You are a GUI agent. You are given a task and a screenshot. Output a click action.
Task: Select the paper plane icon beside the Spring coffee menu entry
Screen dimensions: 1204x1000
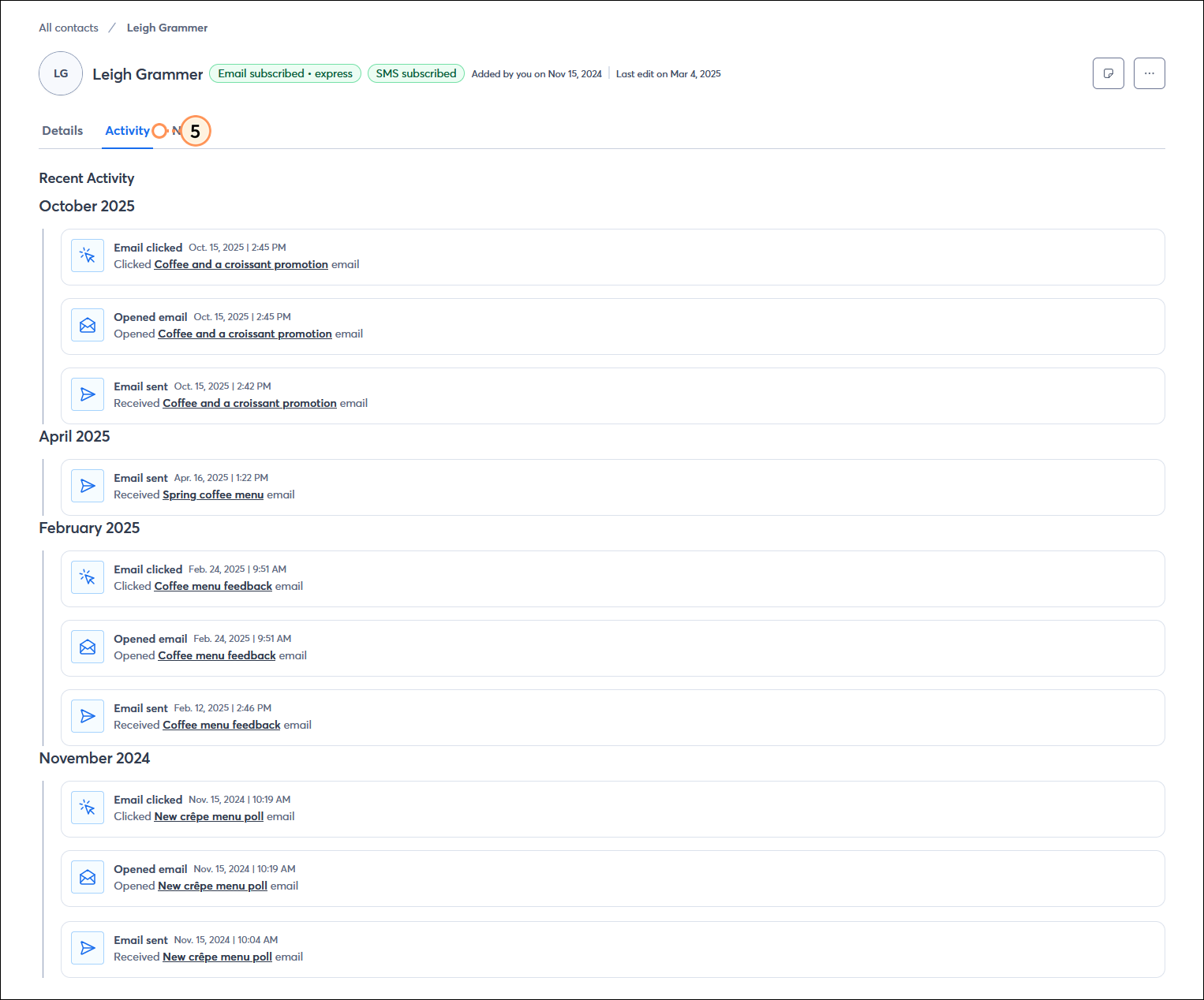87,486
